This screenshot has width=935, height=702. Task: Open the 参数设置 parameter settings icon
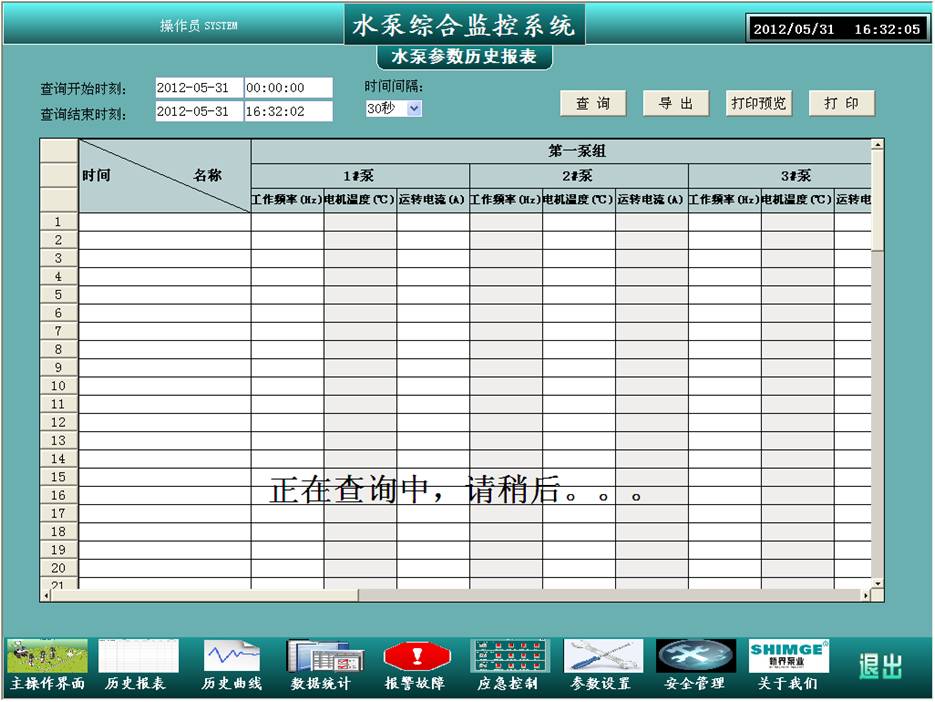(x=602, y=657)
